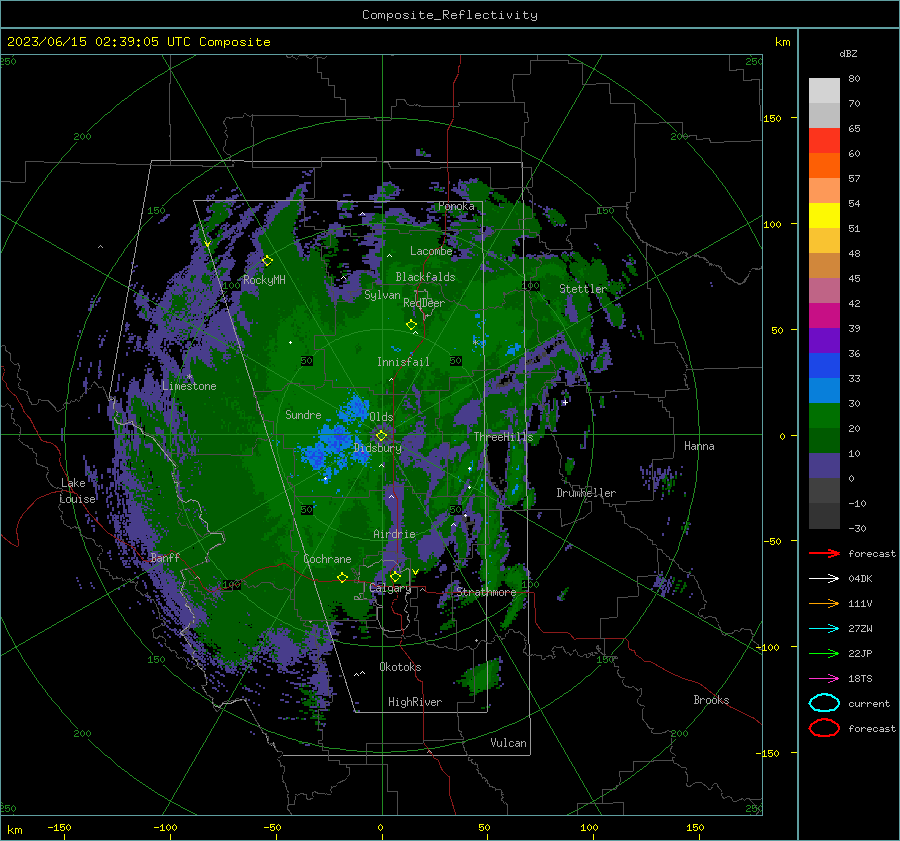Click the yellow diamond marker near RockyMH
900x841 pixels.
tap(267, 261)
